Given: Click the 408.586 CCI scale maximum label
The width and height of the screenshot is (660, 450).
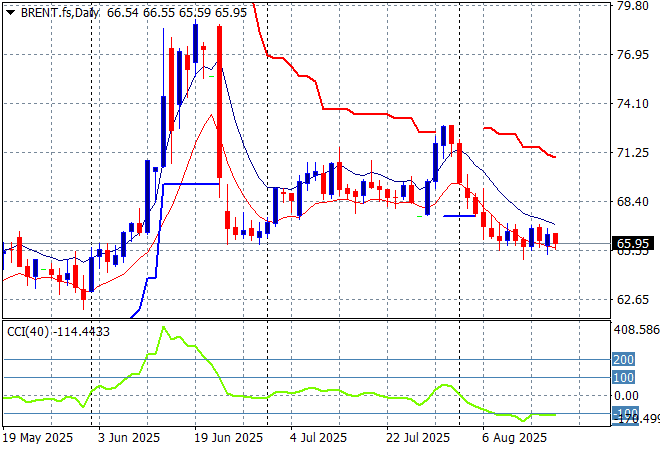Looking at the screenshot, I should [635, 329].
